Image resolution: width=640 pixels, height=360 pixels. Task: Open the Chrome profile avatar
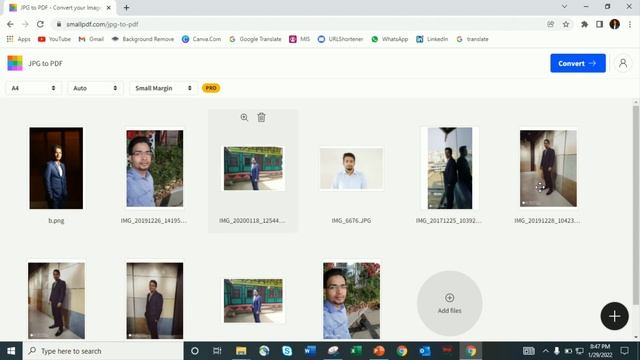click(x=614, y=24)
